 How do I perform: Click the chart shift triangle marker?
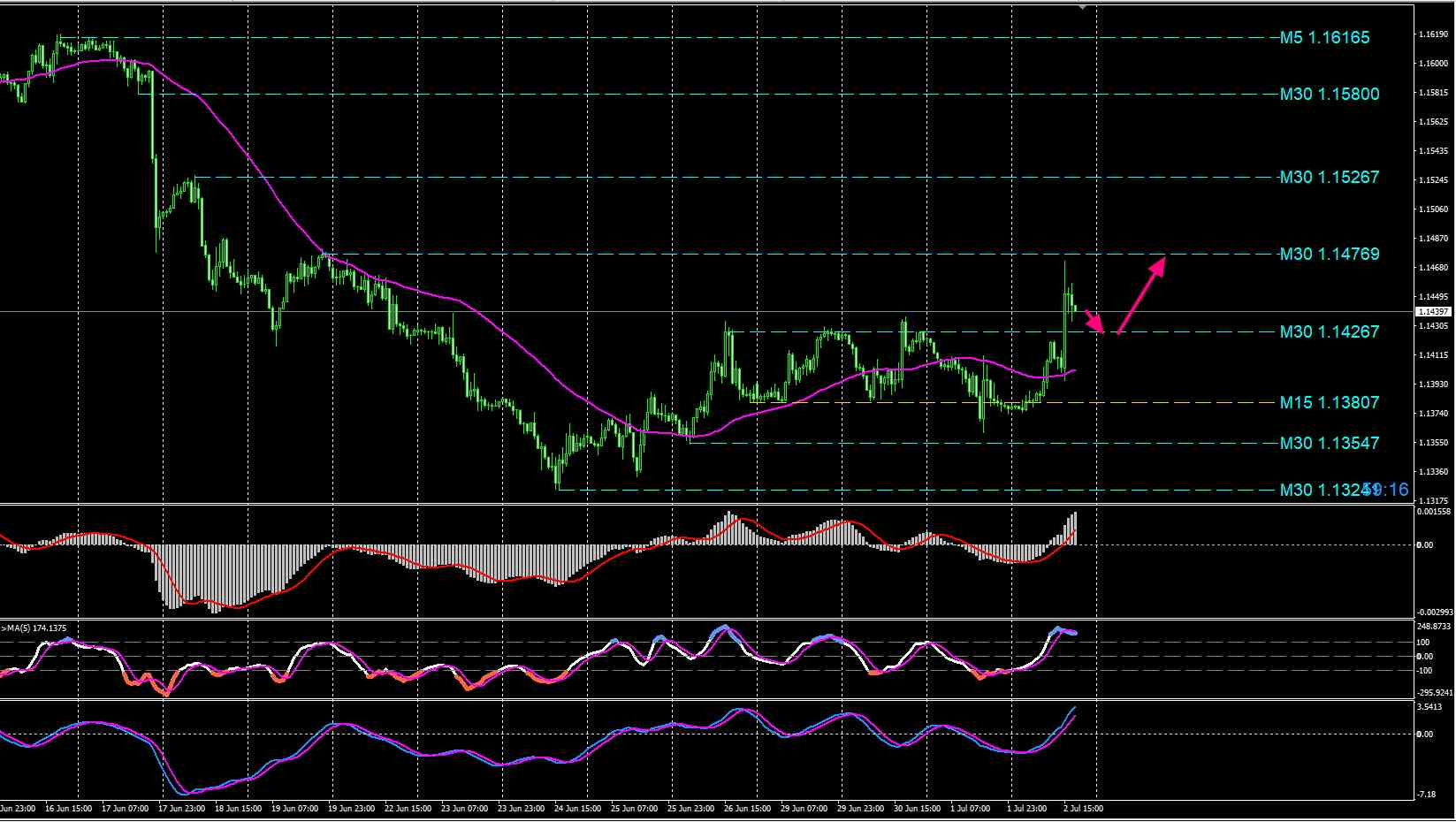tap(1083, 6)
